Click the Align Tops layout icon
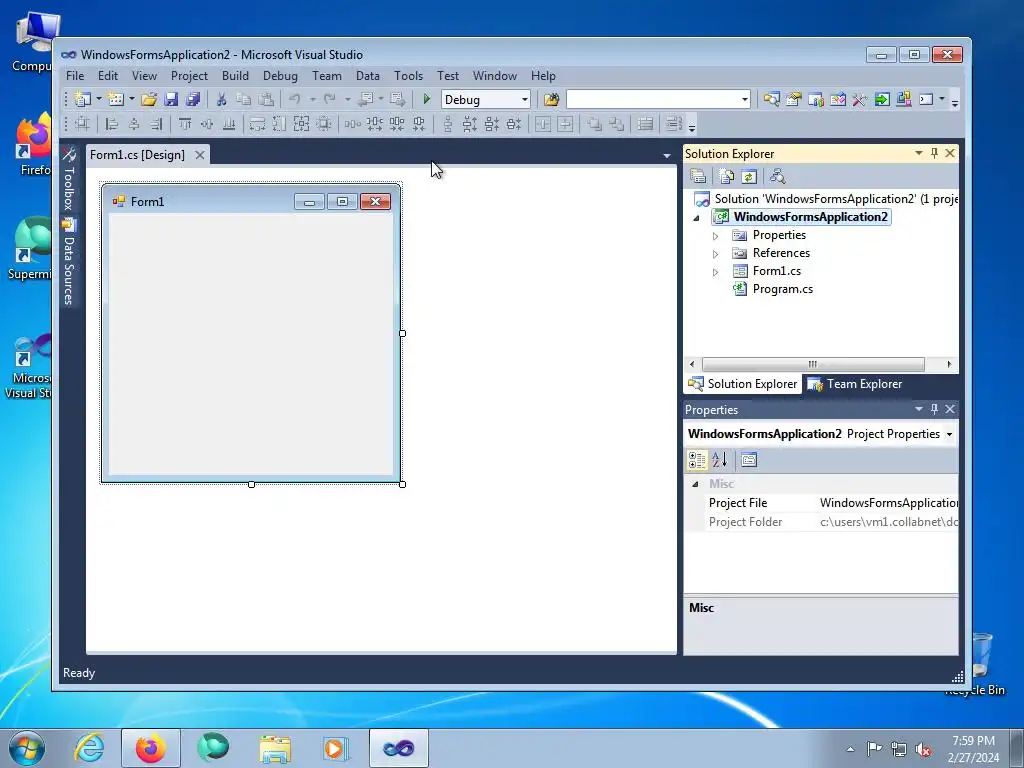Screen dimensions: 1024x768 pyautogui.click(x=185, y=123)
